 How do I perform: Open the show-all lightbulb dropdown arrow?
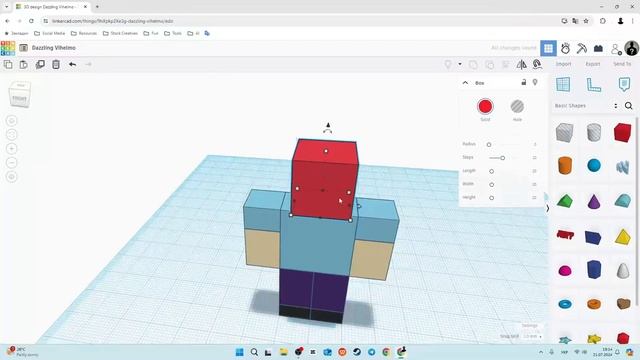460,64
